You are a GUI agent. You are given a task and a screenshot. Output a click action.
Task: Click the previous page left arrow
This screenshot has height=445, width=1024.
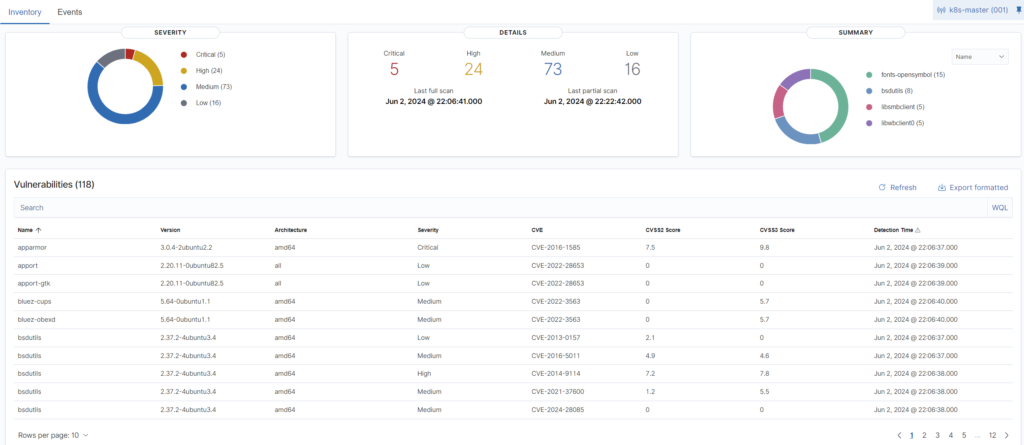(x=899, y=435)
